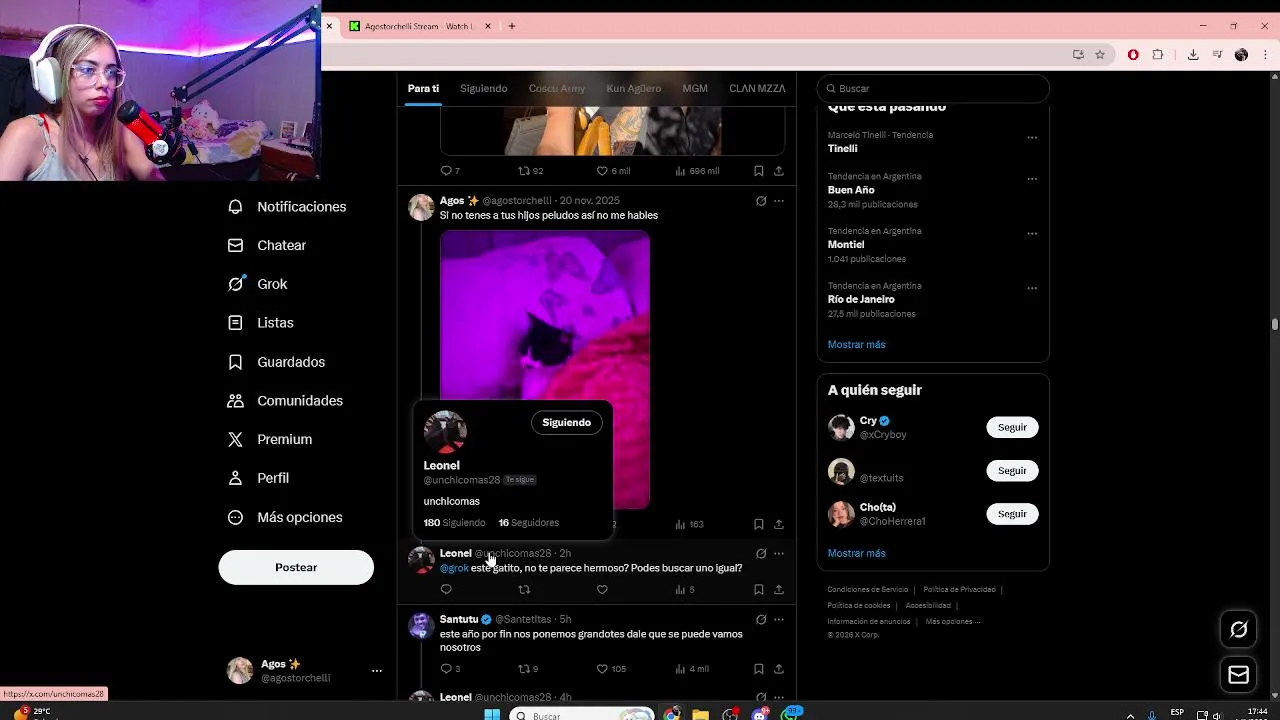1280x720 pixels.
Task: Click Grok icon on Agos's post
Action: 761,201
